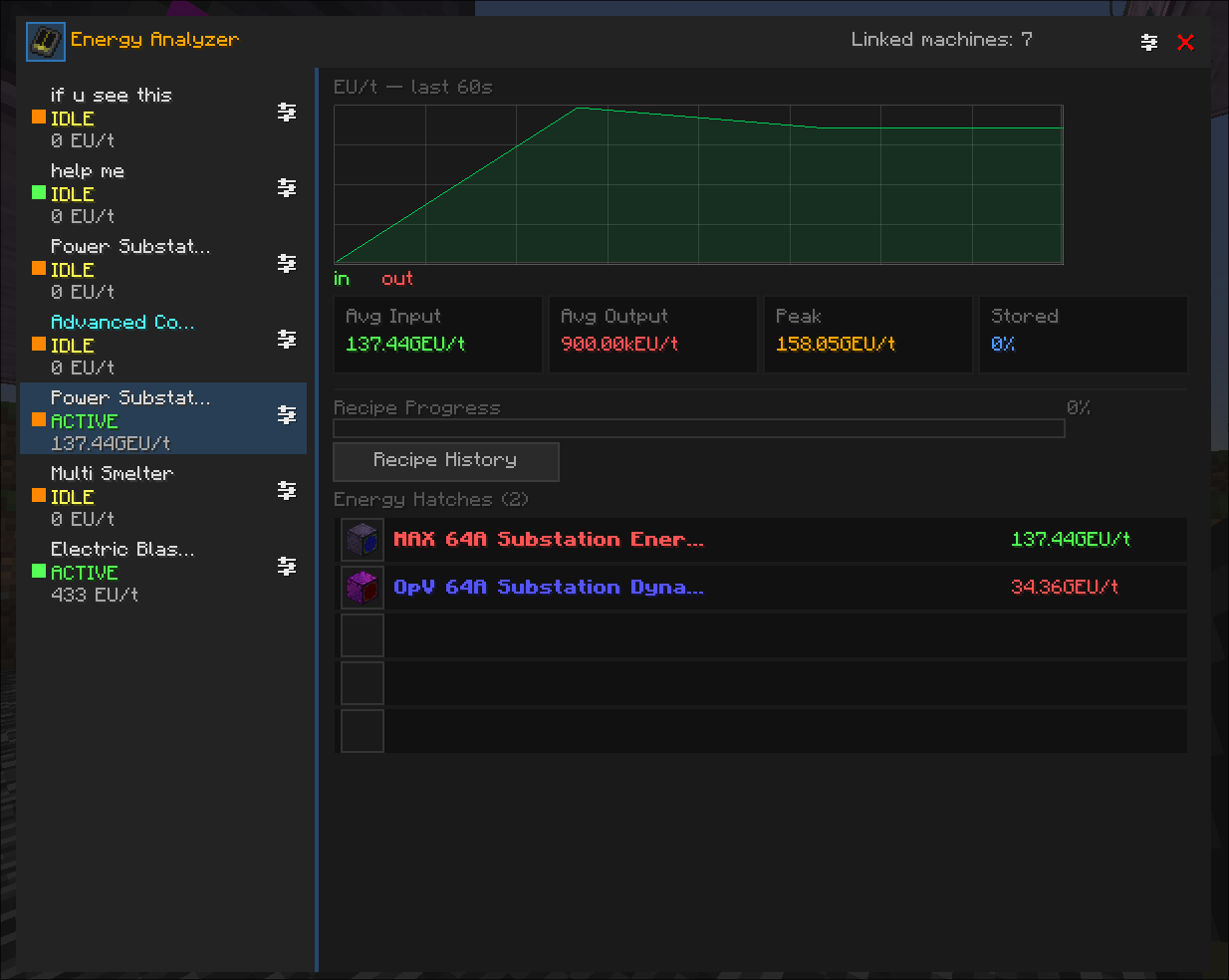
Task: Close the Energy Analyzer window
Action: (1185, 42)
